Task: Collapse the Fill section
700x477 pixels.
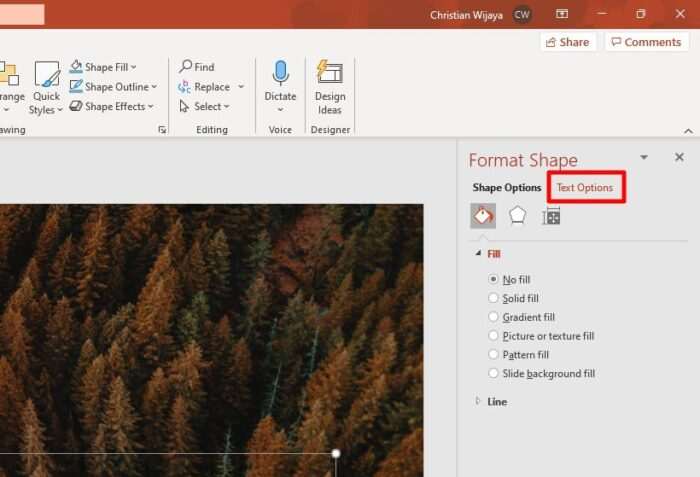Action: click(479, 253)
